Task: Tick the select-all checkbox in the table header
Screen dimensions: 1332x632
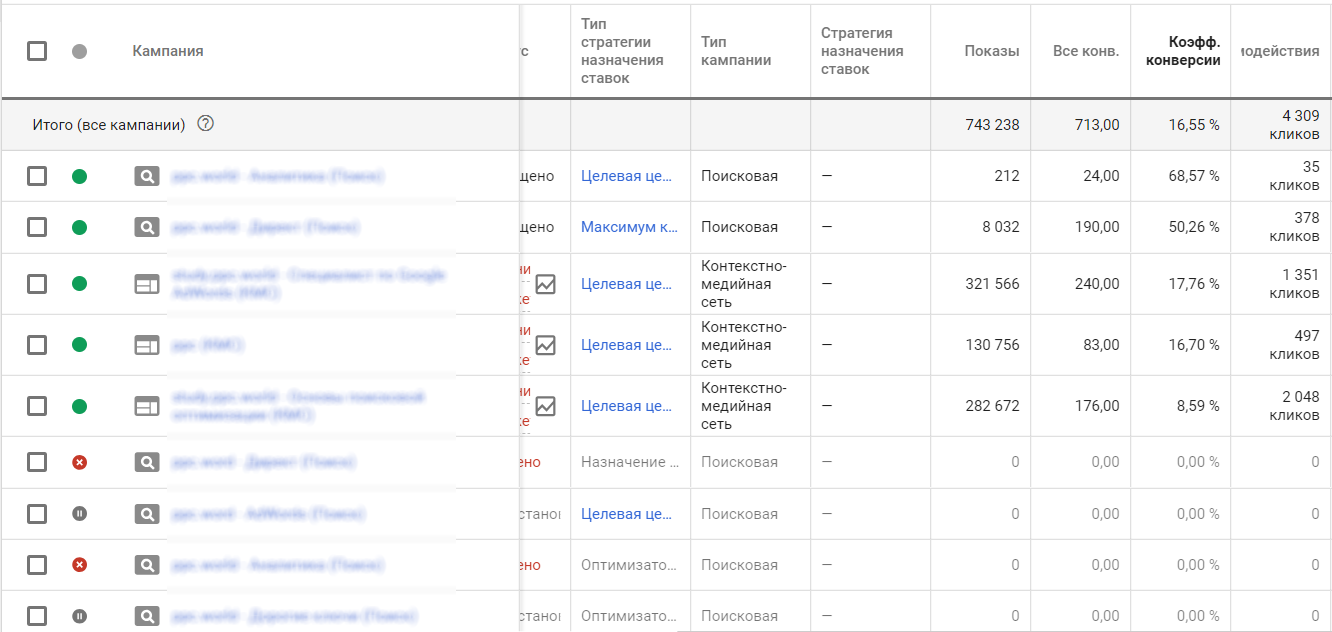Action: pos(37,51)
